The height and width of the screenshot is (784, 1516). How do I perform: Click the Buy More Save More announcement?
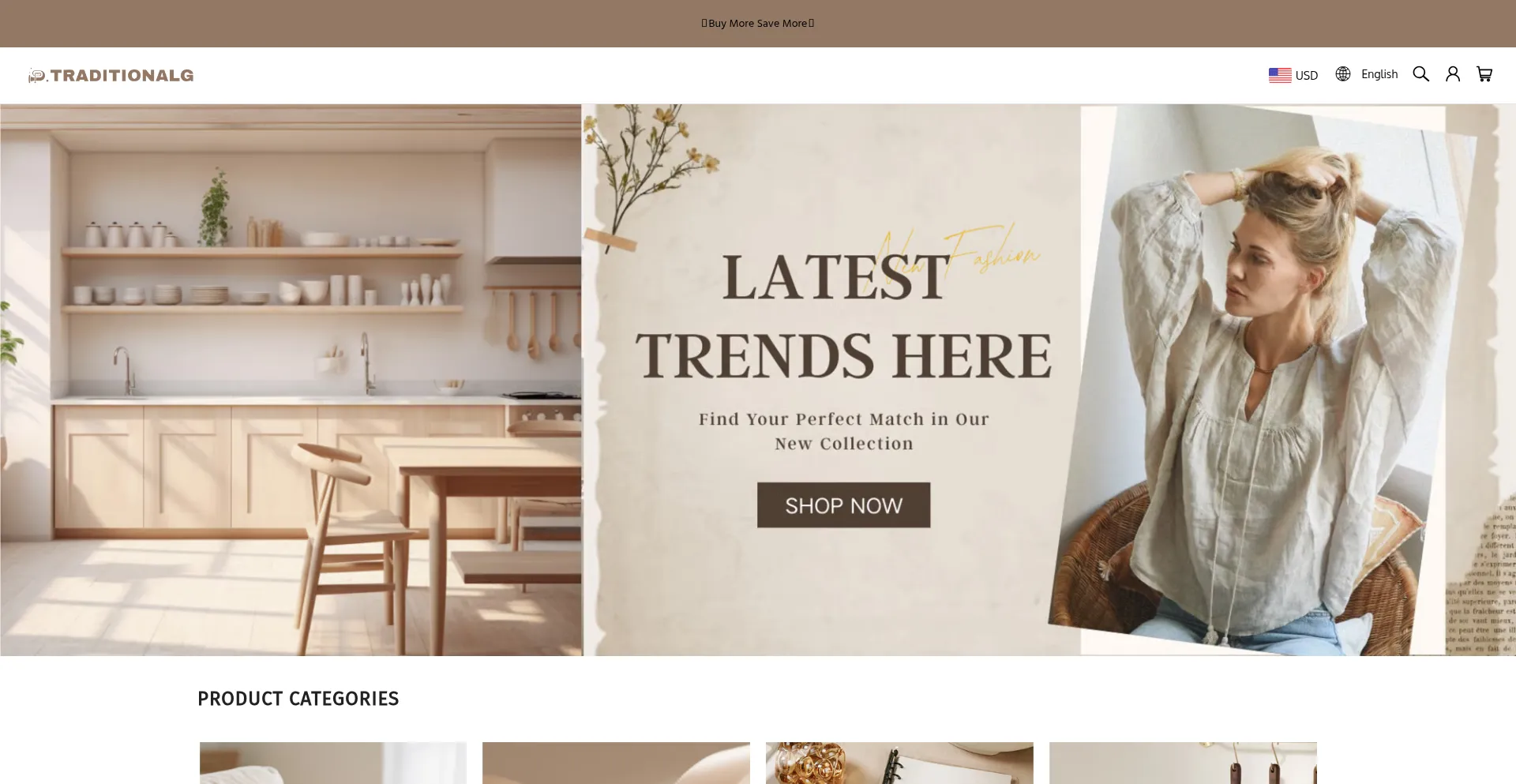point(758,24)
